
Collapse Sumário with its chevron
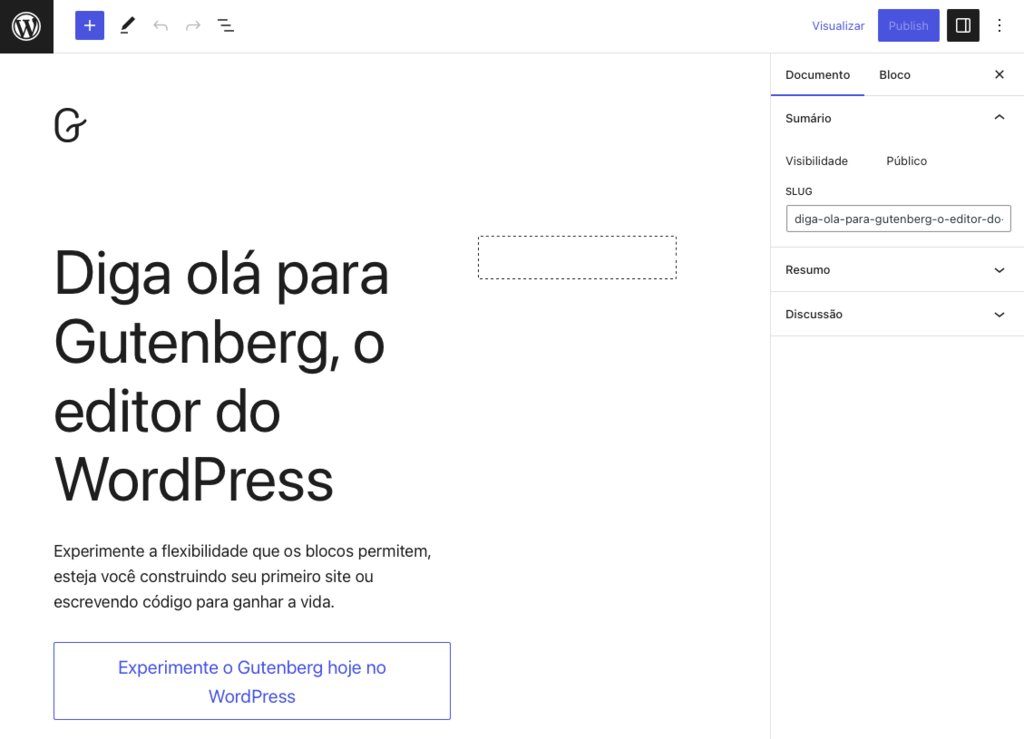pos(998,117)
